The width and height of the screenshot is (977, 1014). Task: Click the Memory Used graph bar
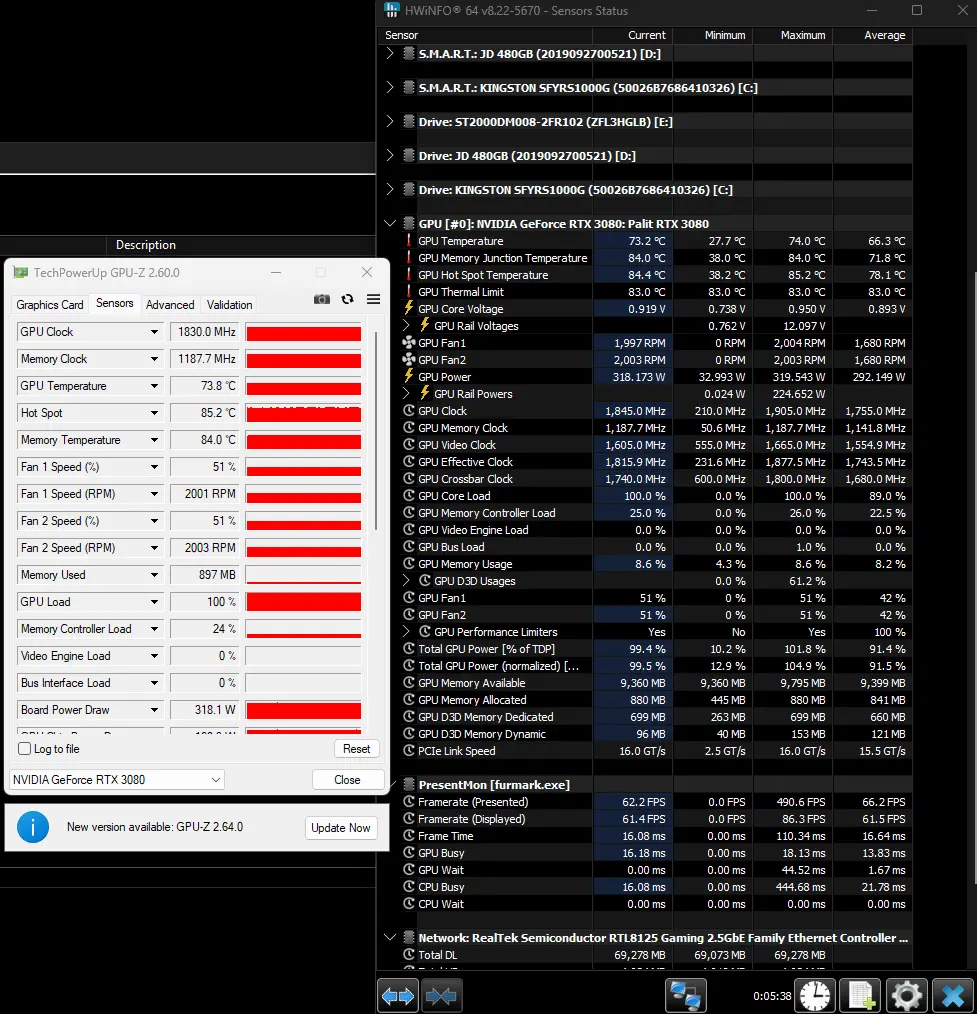[x=303, y=575]
